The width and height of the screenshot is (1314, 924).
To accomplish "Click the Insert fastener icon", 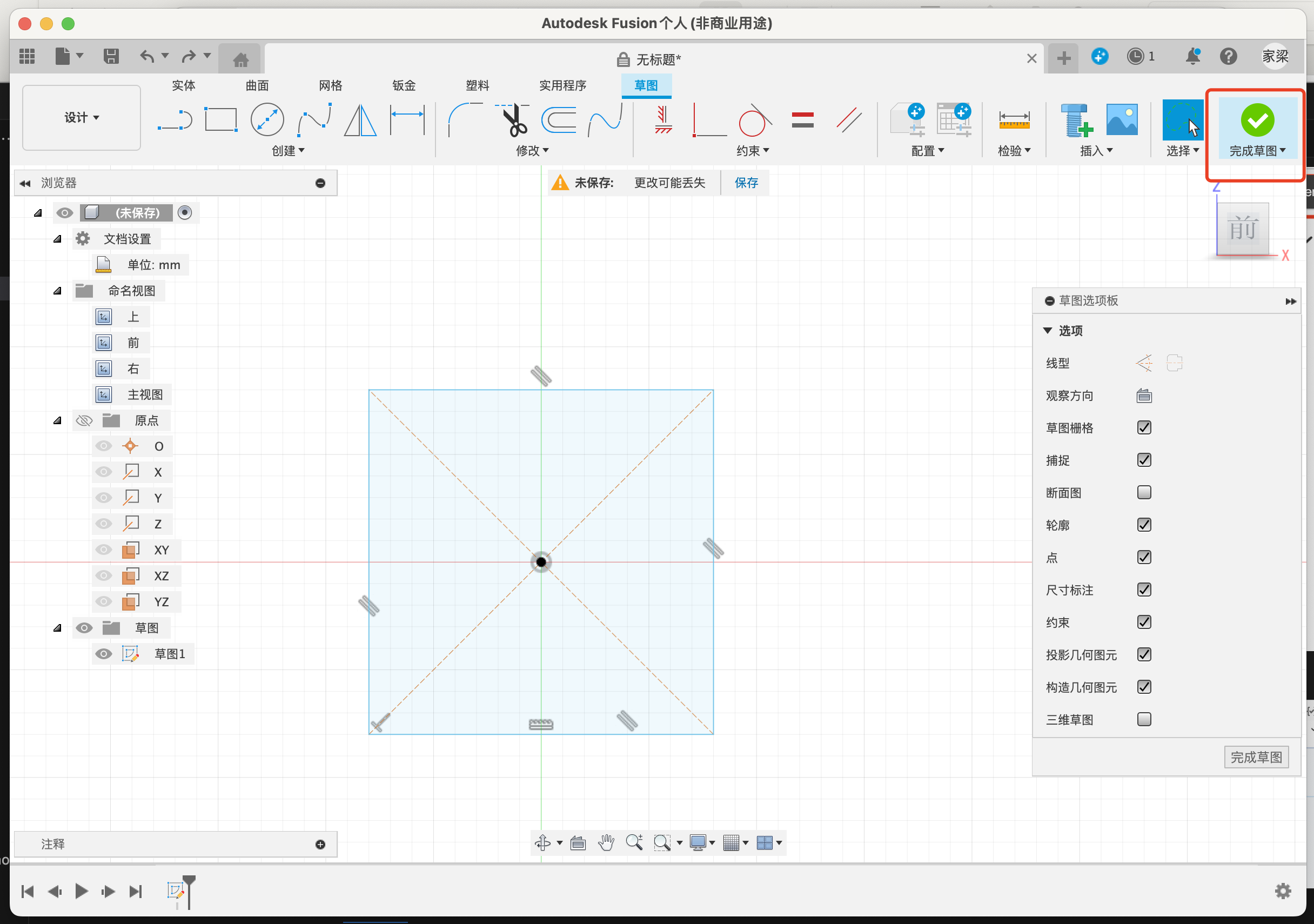I will (x=1076, y=119).
